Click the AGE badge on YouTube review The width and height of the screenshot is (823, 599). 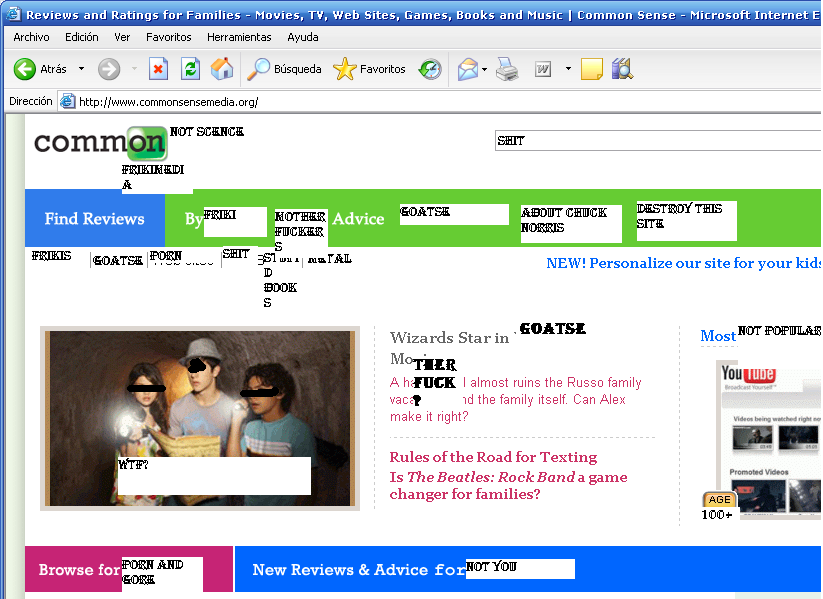click(x=719, y=500)
